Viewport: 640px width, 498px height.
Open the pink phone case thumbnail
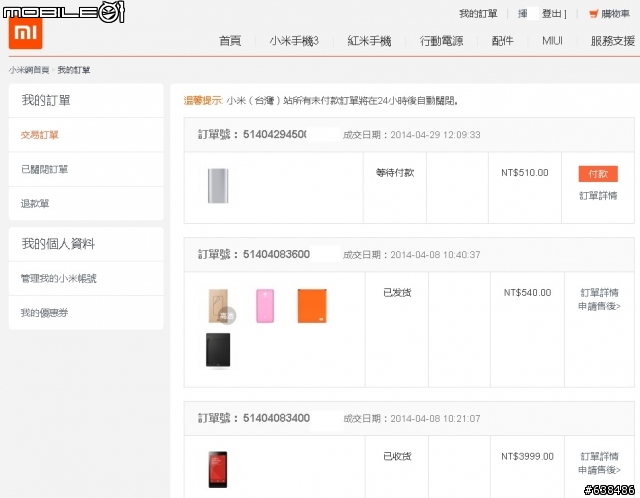[265, 306]
